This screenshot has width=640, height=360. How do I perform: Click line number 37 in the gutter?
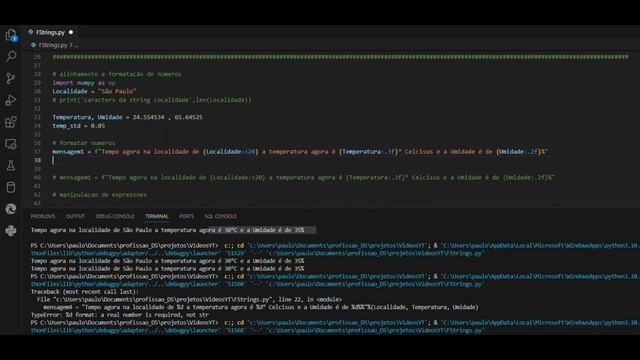37,152
